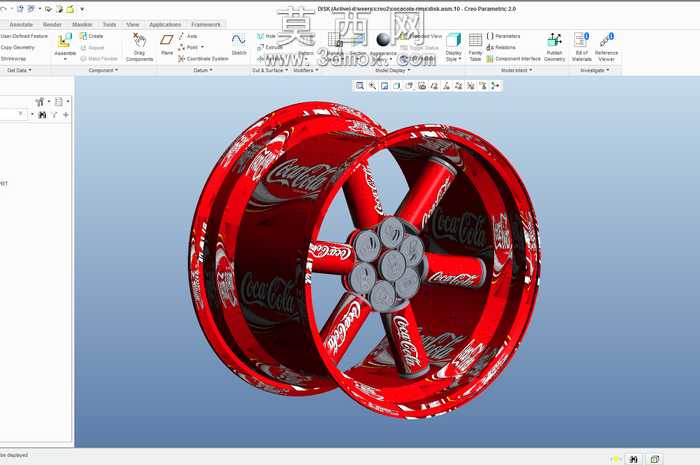
Task: Open Relations dialog
Action: click(501, 47)
